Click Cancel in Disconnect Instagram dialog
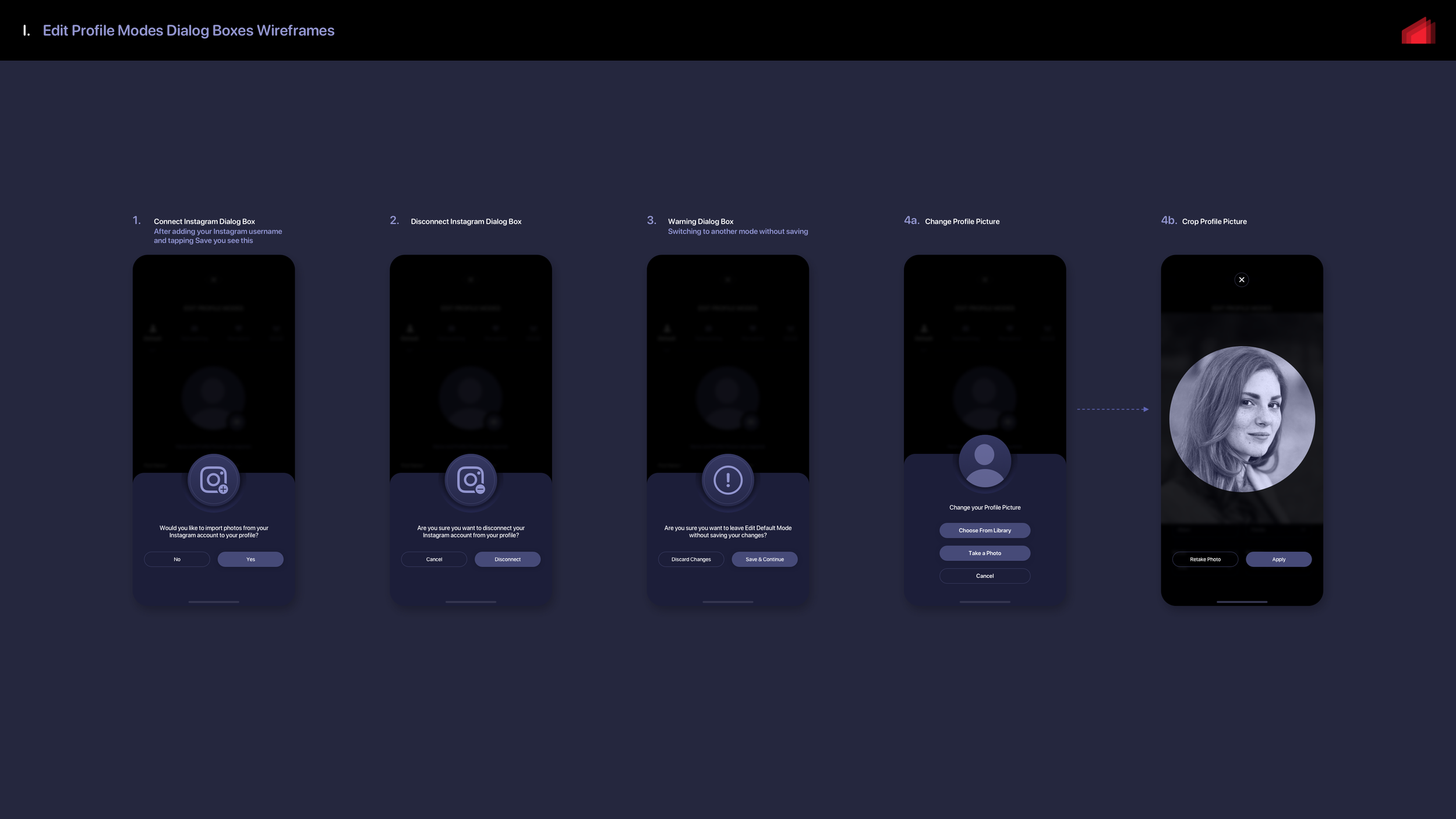Viewport: 1456px width, 819px height. point(434,559)
